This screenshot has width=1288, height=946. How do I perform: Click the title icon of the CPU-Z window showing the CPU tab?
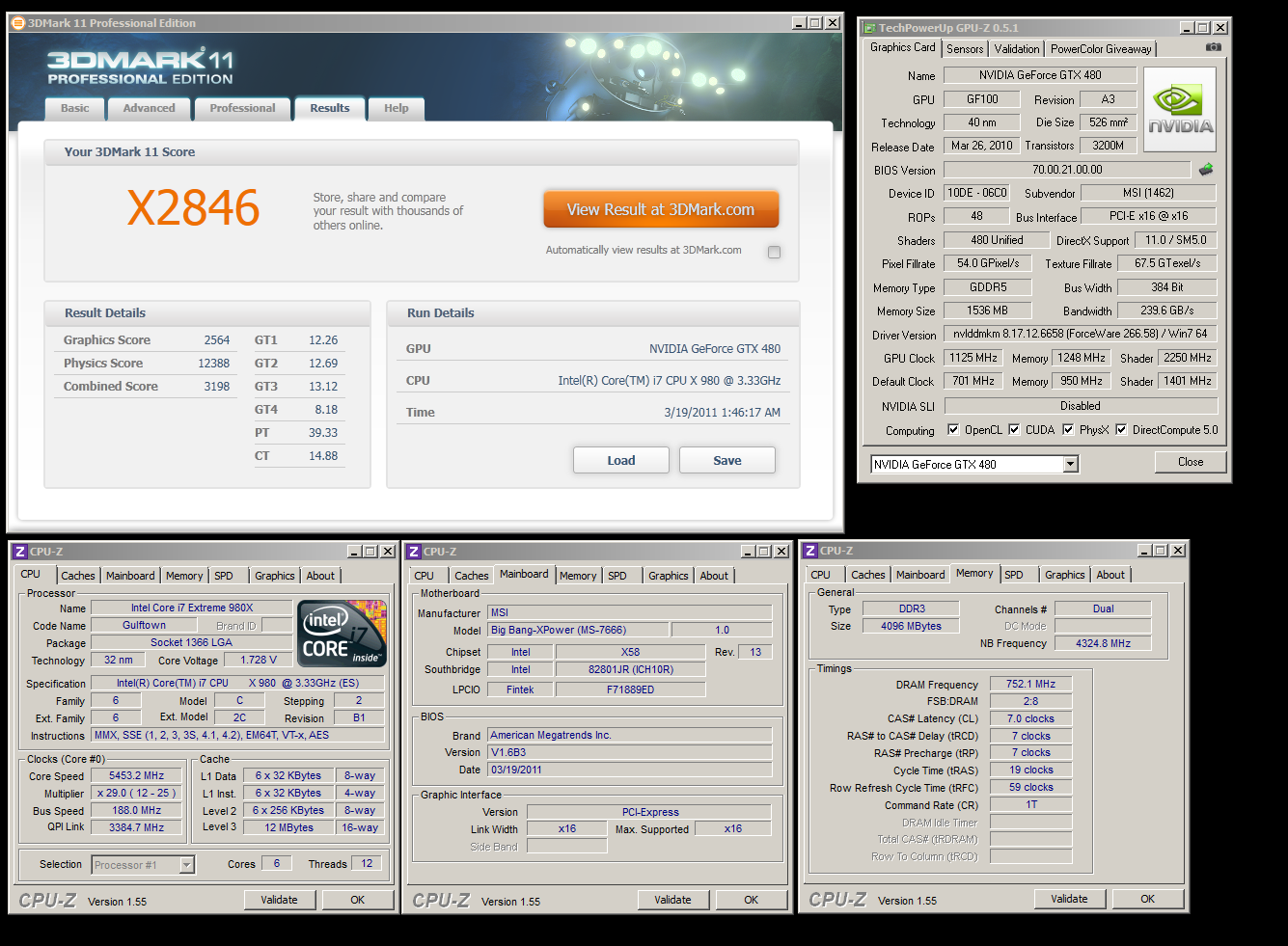19,552
